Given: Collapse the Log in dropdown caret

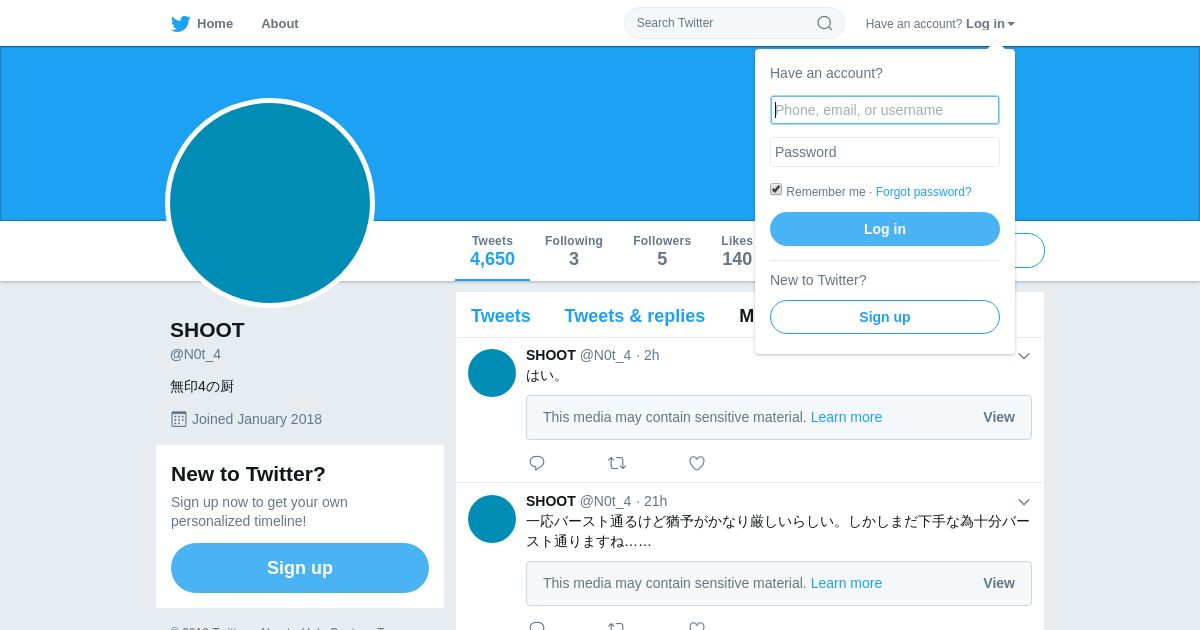Looking at the screenshot, I should (1011, 24).
